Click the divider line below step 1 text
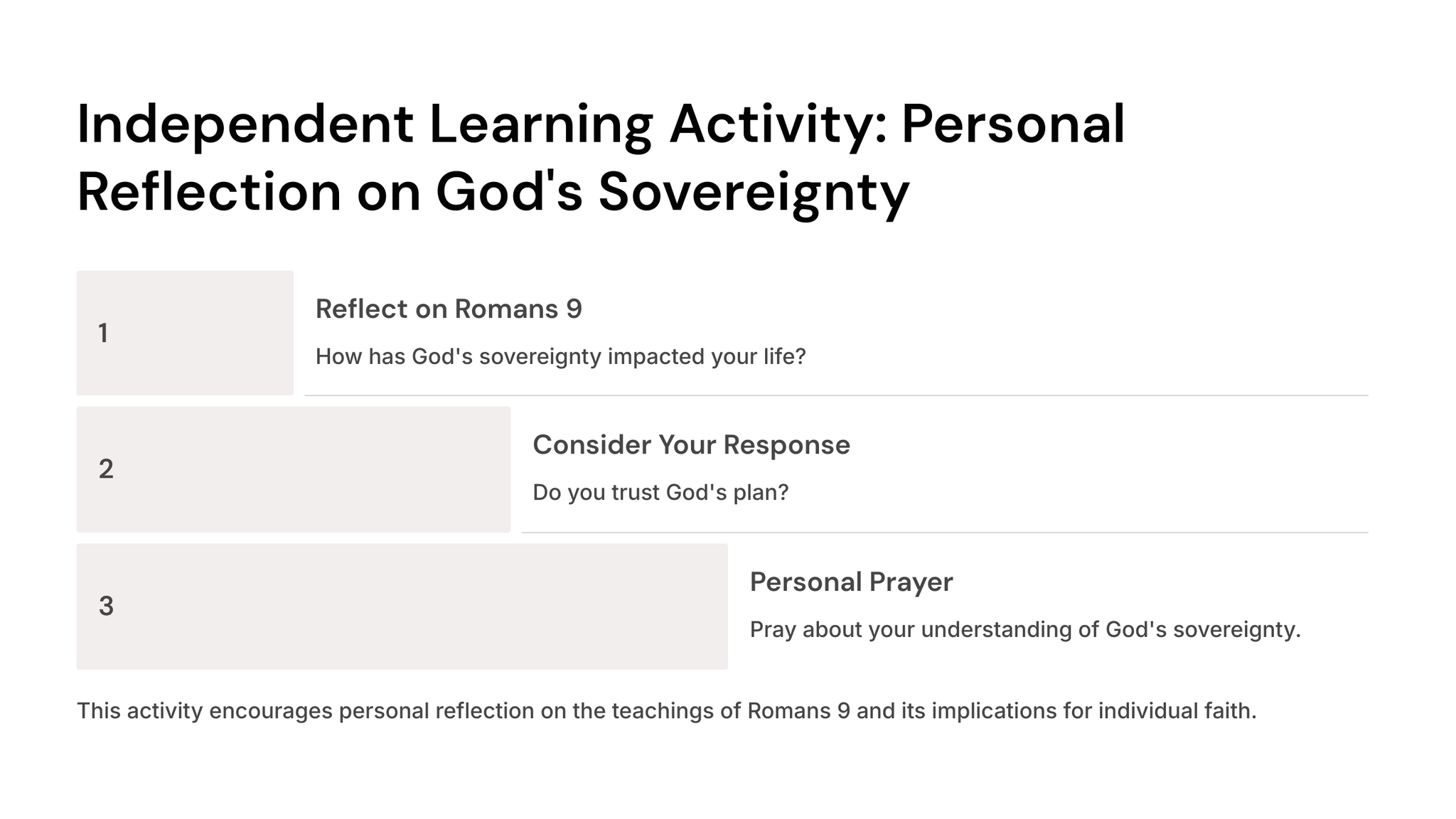This screenshot has height=819, width=1456. 836,395
